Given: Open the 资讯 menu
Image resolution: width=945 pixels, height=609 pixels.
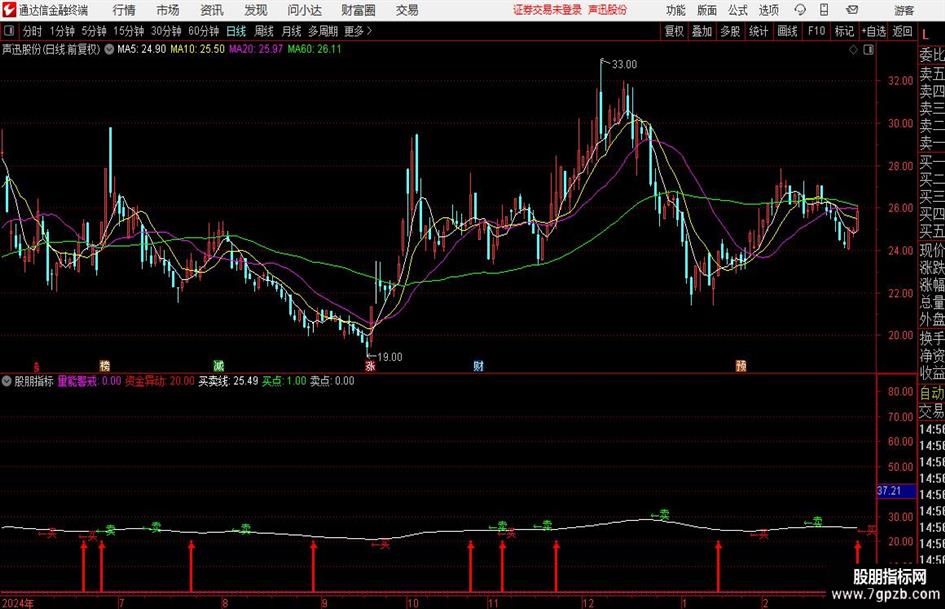Looking at the screenshot, I should pos(212,10).
